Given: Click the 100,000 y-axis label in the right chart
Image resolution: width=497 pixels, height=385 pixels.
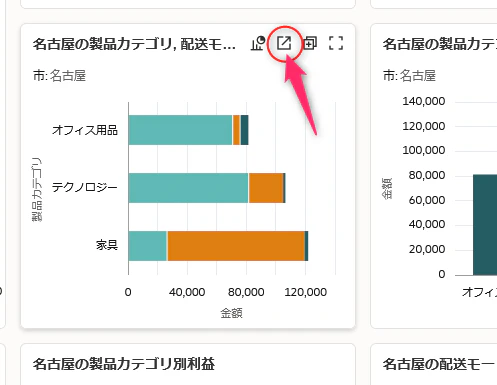Looking at the screenshot, I should coord(424,150).
